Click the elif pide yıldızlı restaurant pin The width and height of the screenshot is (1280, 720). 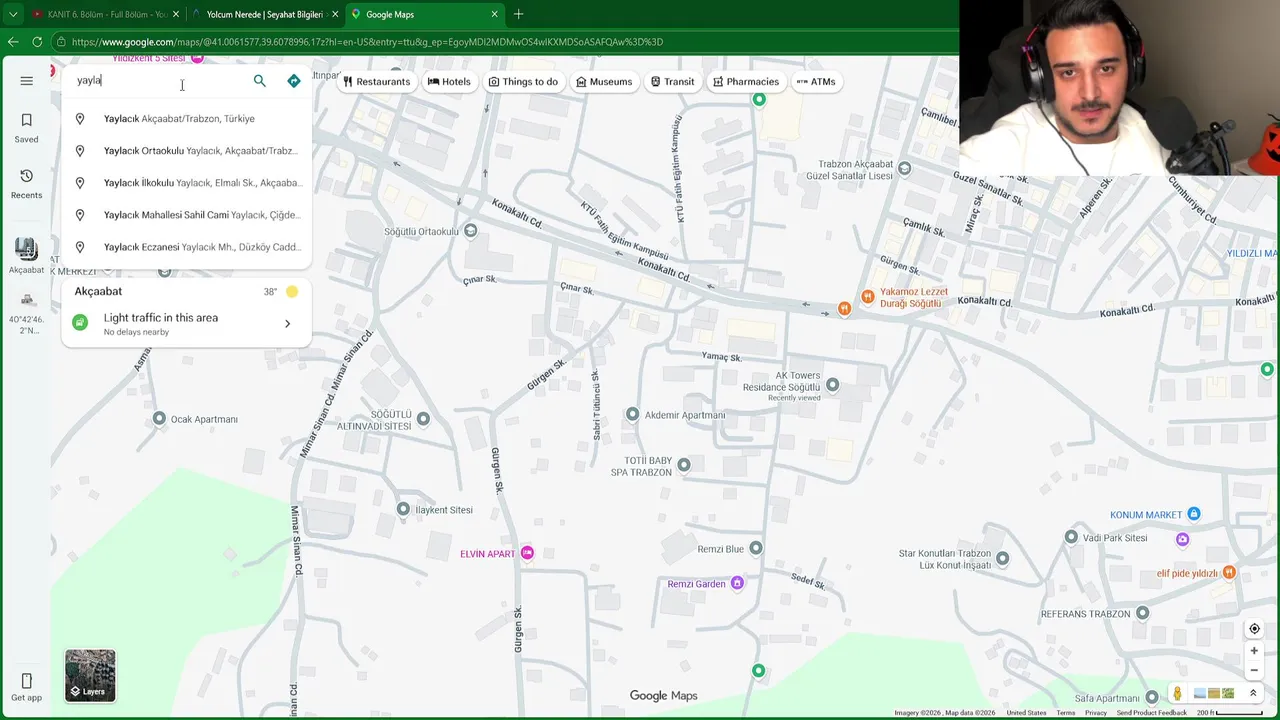(x=1230, y=572)
